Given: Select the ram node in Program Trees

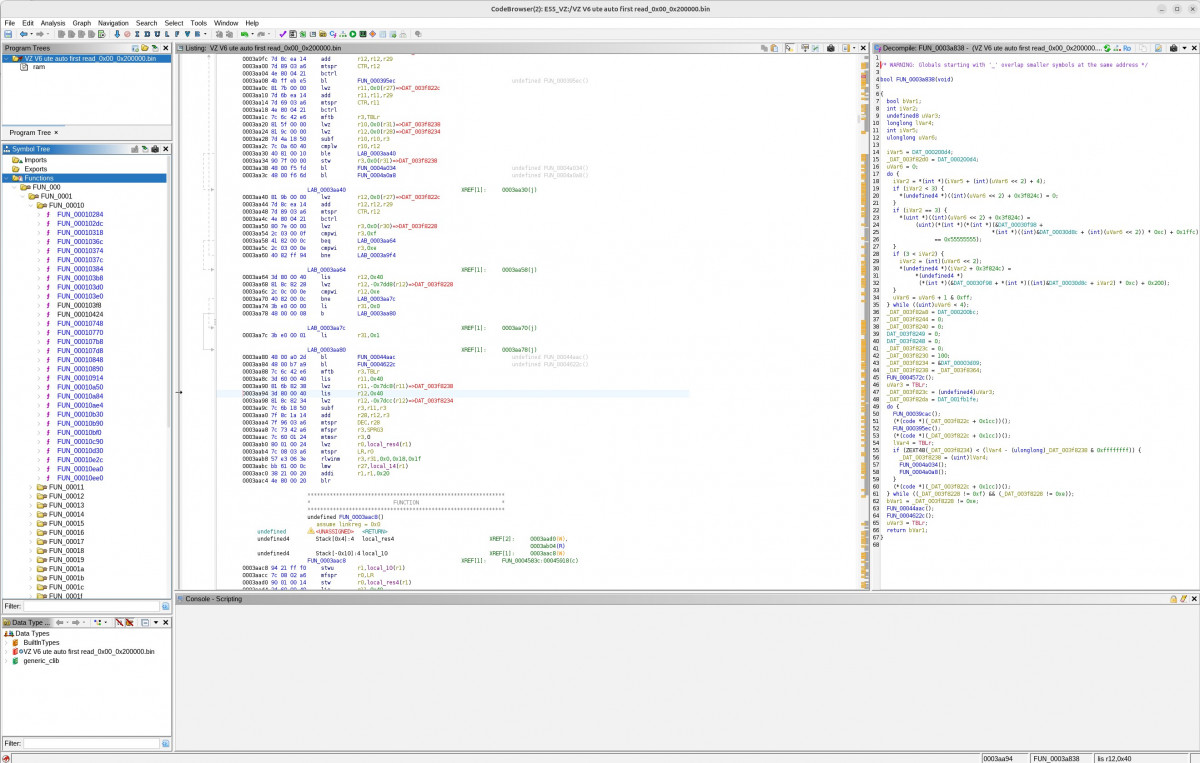Looking at the screenshot, I should (x=38, y=67).
